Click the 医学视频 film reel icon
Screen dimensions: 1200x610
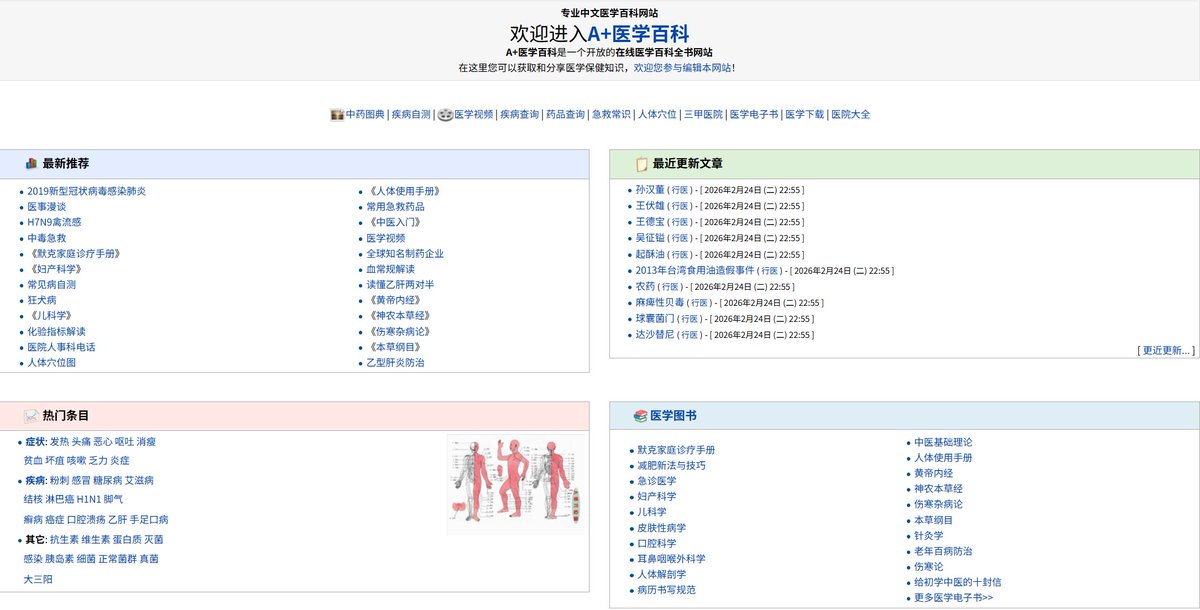(x=444, y=113)
